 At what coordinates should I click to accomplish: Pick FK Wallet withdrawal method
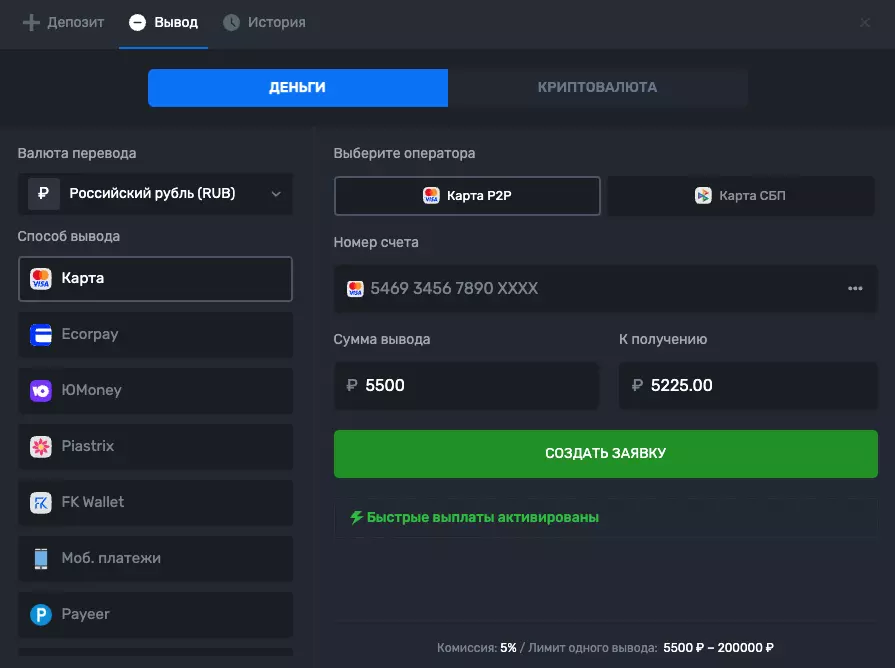pos(155,503)
